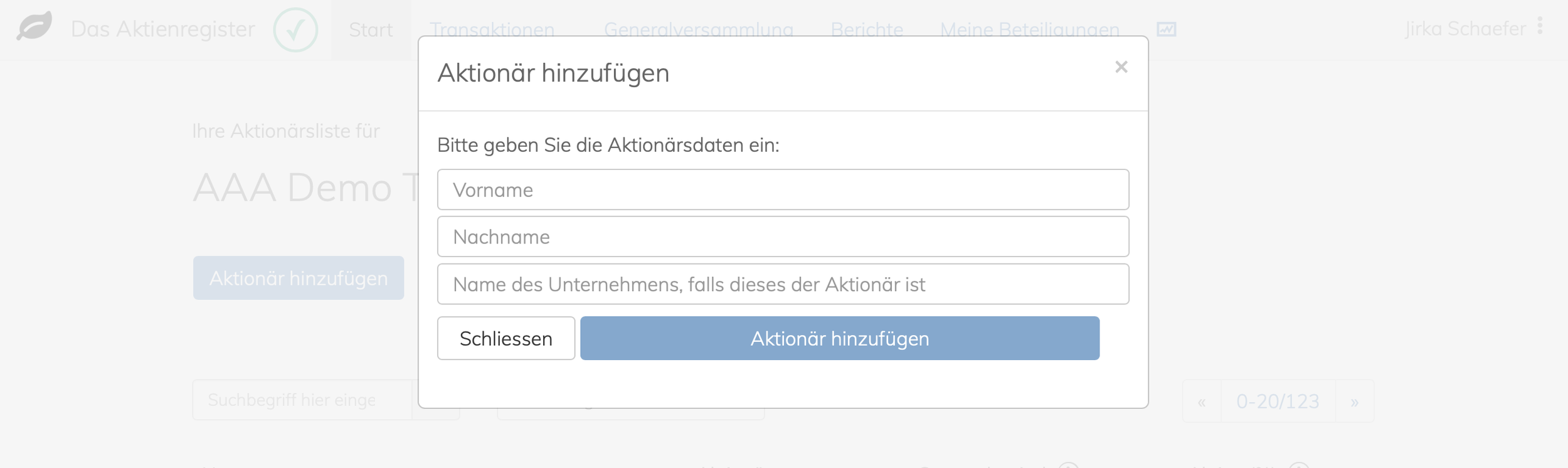Open the Transaktionen menu
Screen dimensions: 1568x468
tap(492, 29)
